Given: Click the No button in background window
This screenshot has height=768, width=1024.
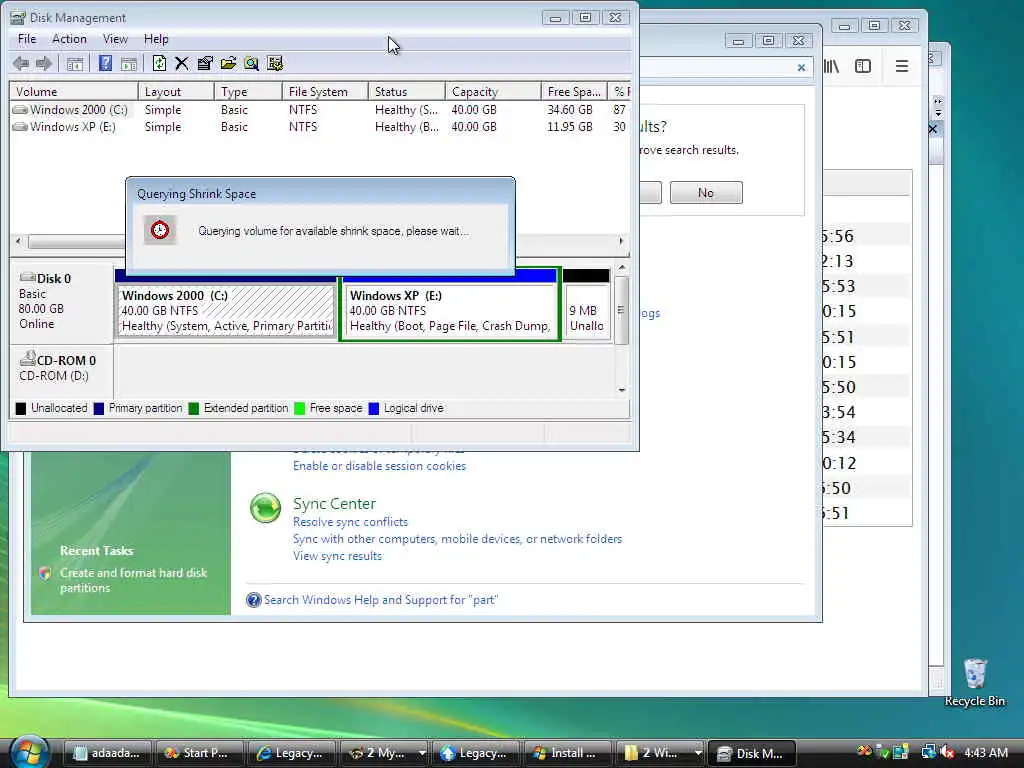Looking at the screenshot, I should tap(706, 193).
